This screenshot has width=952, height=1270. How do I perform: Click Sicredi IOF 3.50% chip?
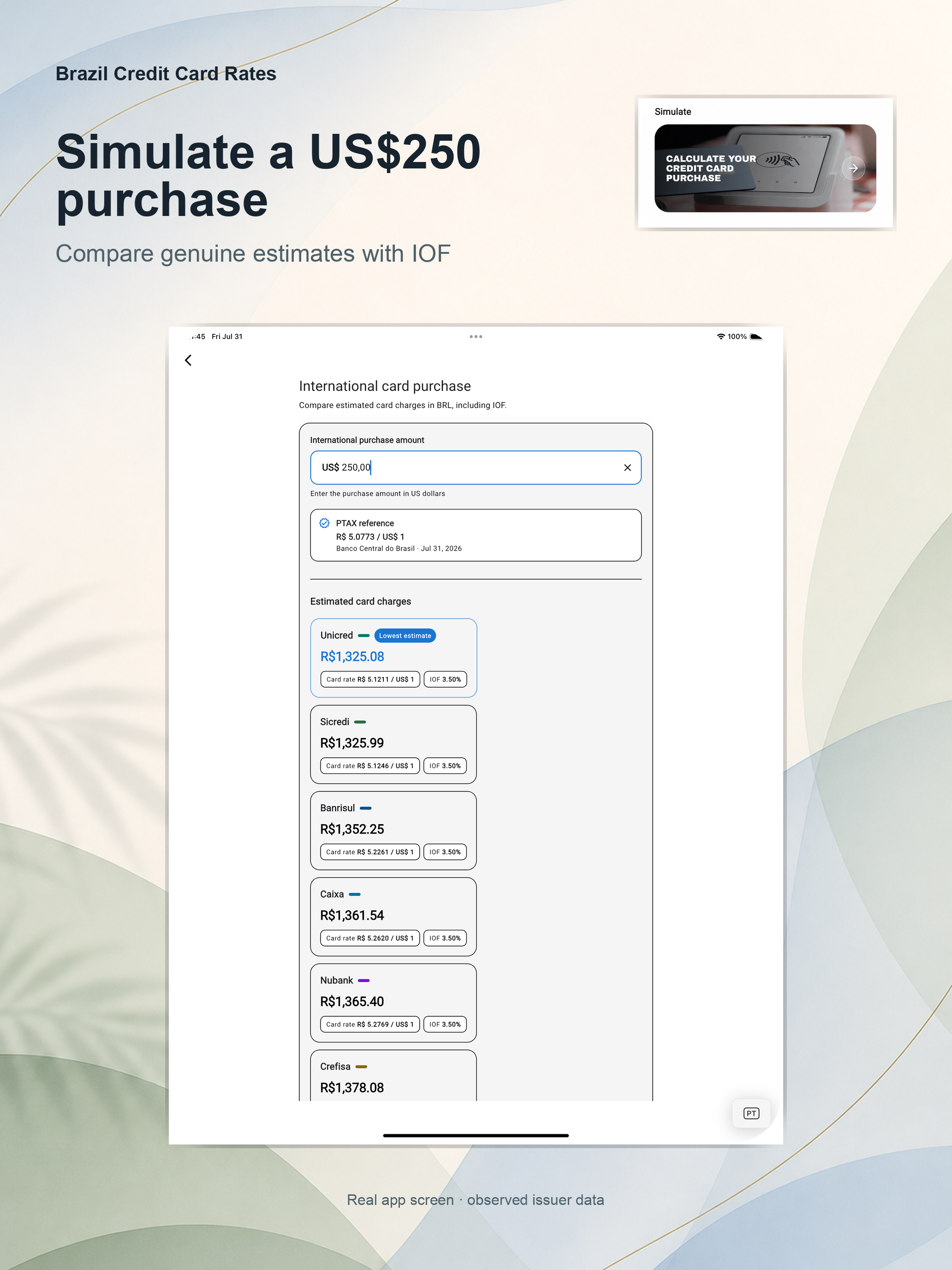pyautogui.click(x=445, y=766)
